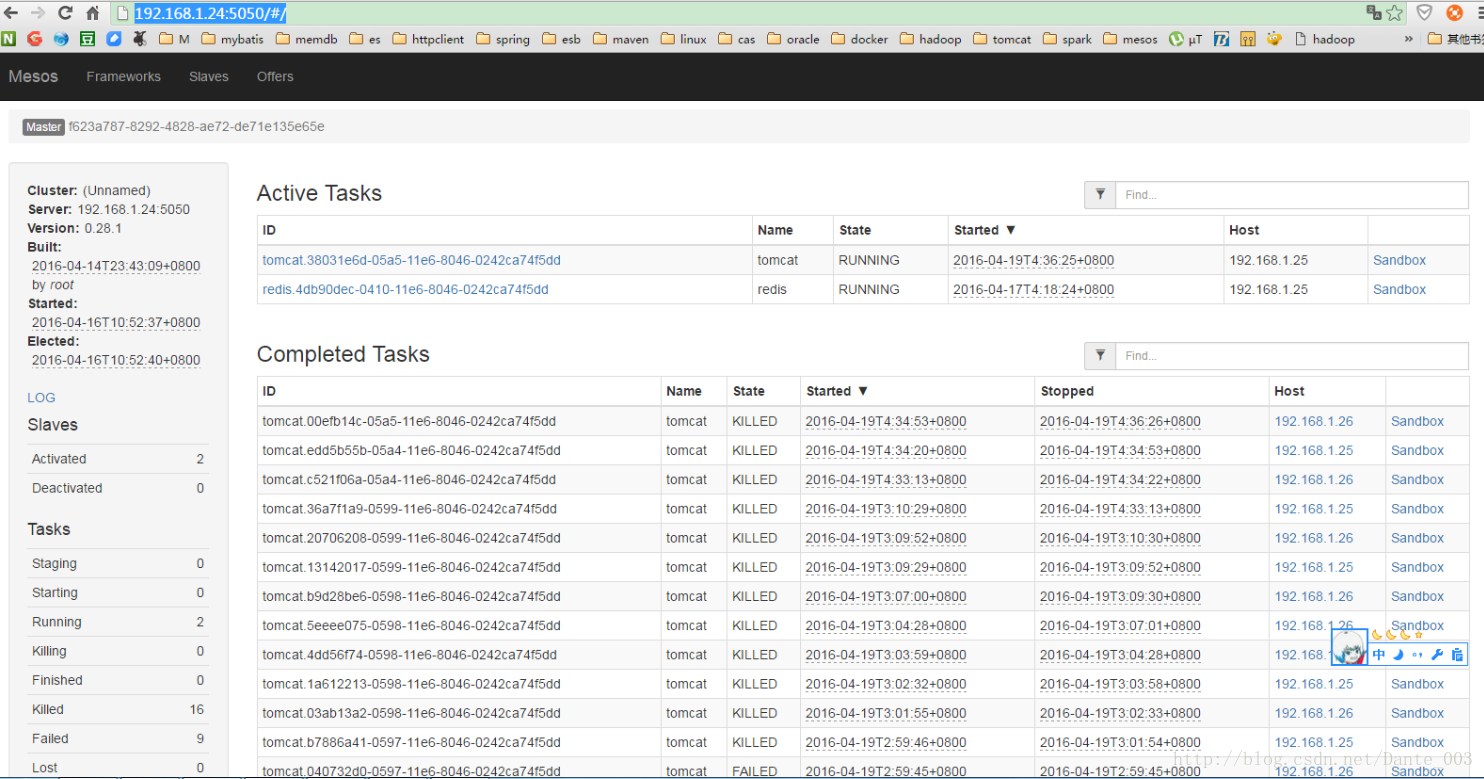Image resolution: width=1484 pixels, height=779 pixels.
Task: Click the Version 0.28.1 text
Action: [75, 228]
